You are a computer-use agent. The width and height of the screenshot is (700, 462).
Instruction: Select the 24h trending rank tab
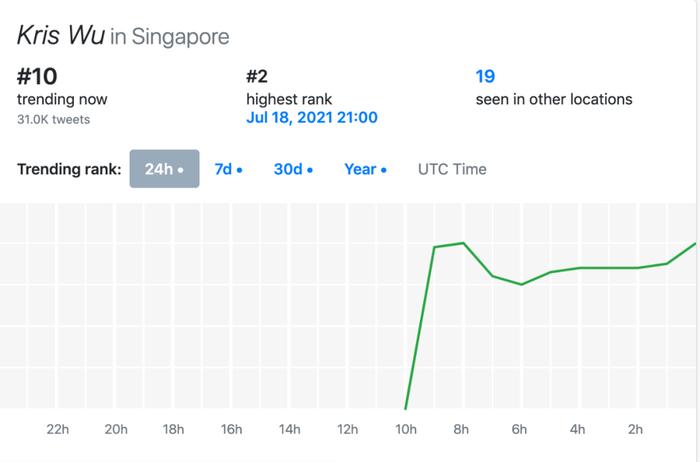coord(164,169)
